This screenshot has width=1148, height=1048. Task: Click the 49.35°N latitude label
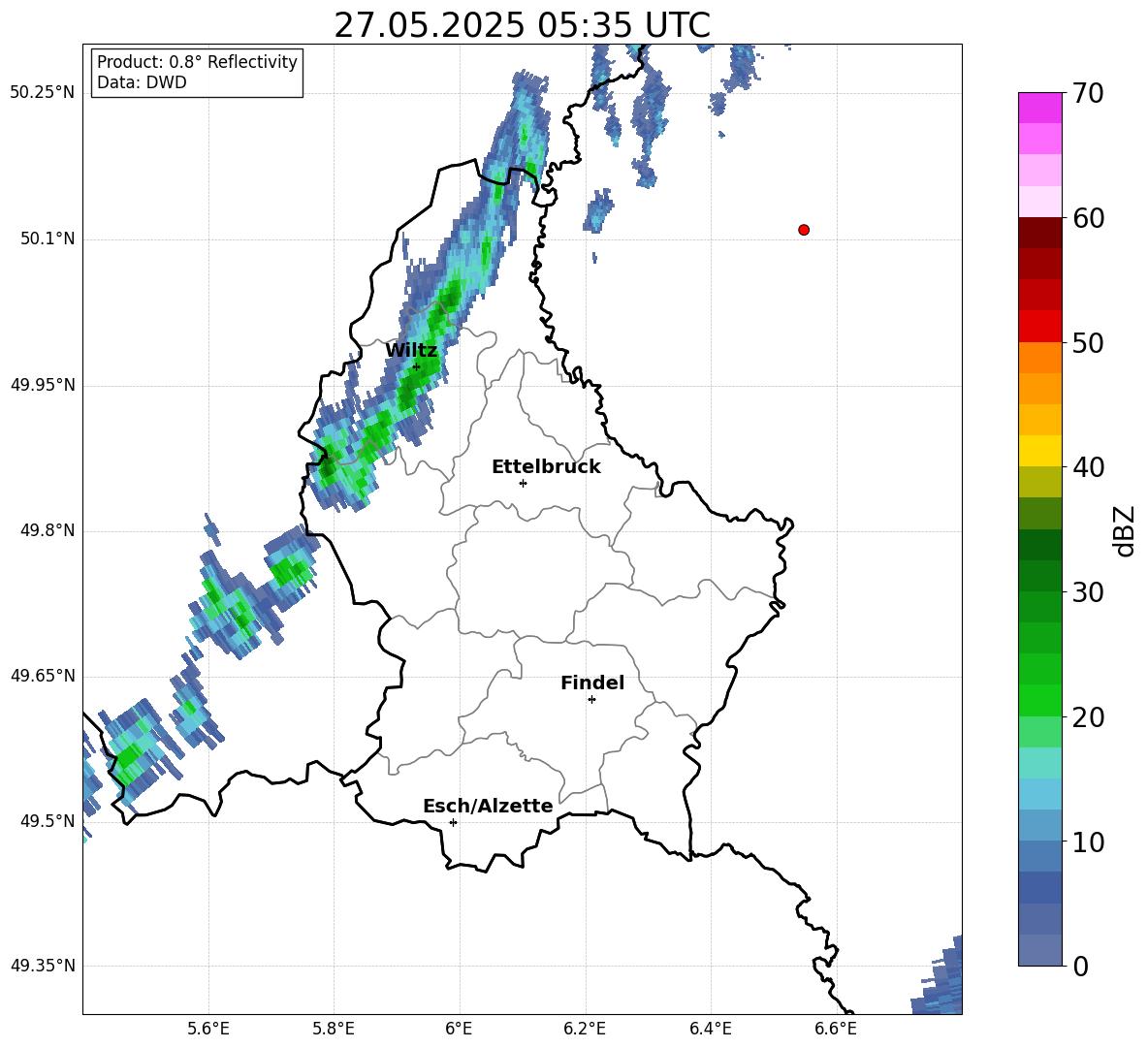pyautogui.click(x=43, y=966)
